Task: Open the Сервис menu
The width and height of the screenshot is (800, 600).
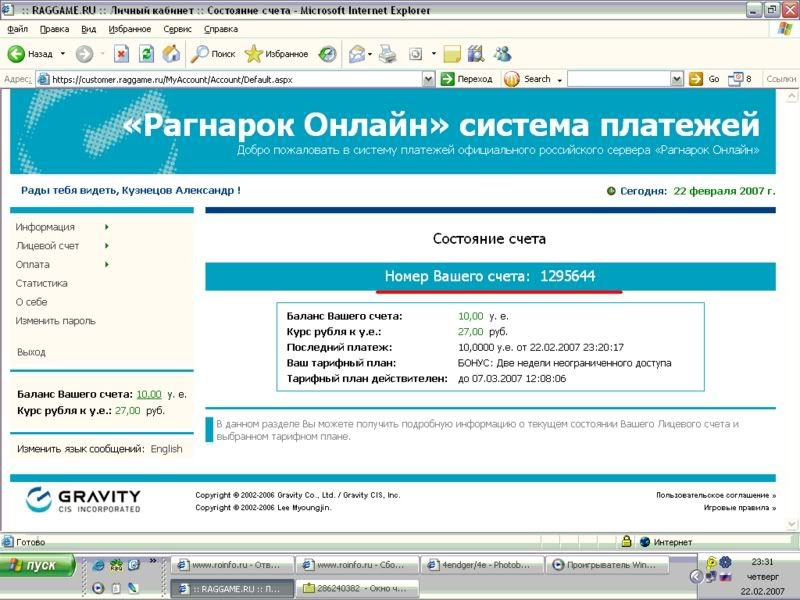Action: coord(177,29)
